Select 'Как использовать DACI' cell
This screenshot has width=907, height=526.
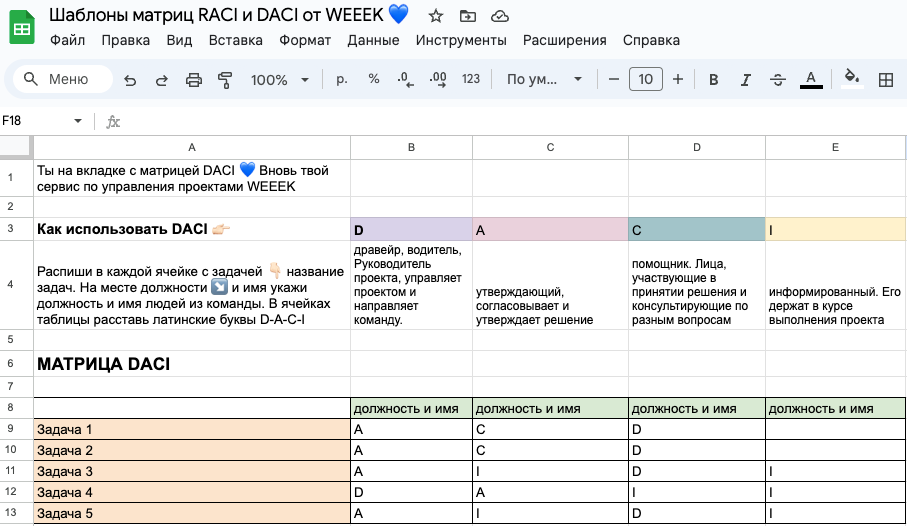(x=191, y=229)
